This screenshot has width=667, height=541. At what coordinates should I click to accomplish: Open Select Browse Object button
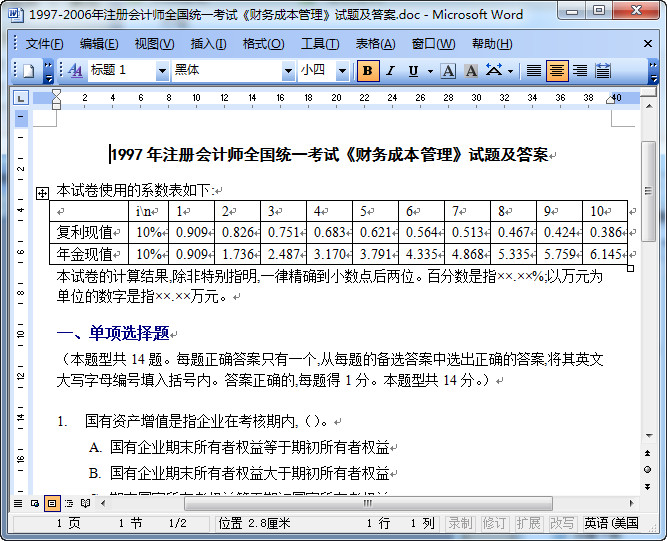pyautogui.click(x=647, y=470)
